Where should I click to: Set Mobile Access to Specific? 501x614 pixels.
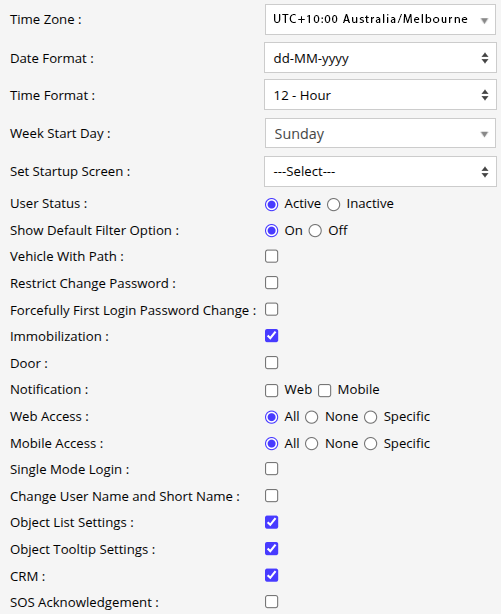point(371,444)
